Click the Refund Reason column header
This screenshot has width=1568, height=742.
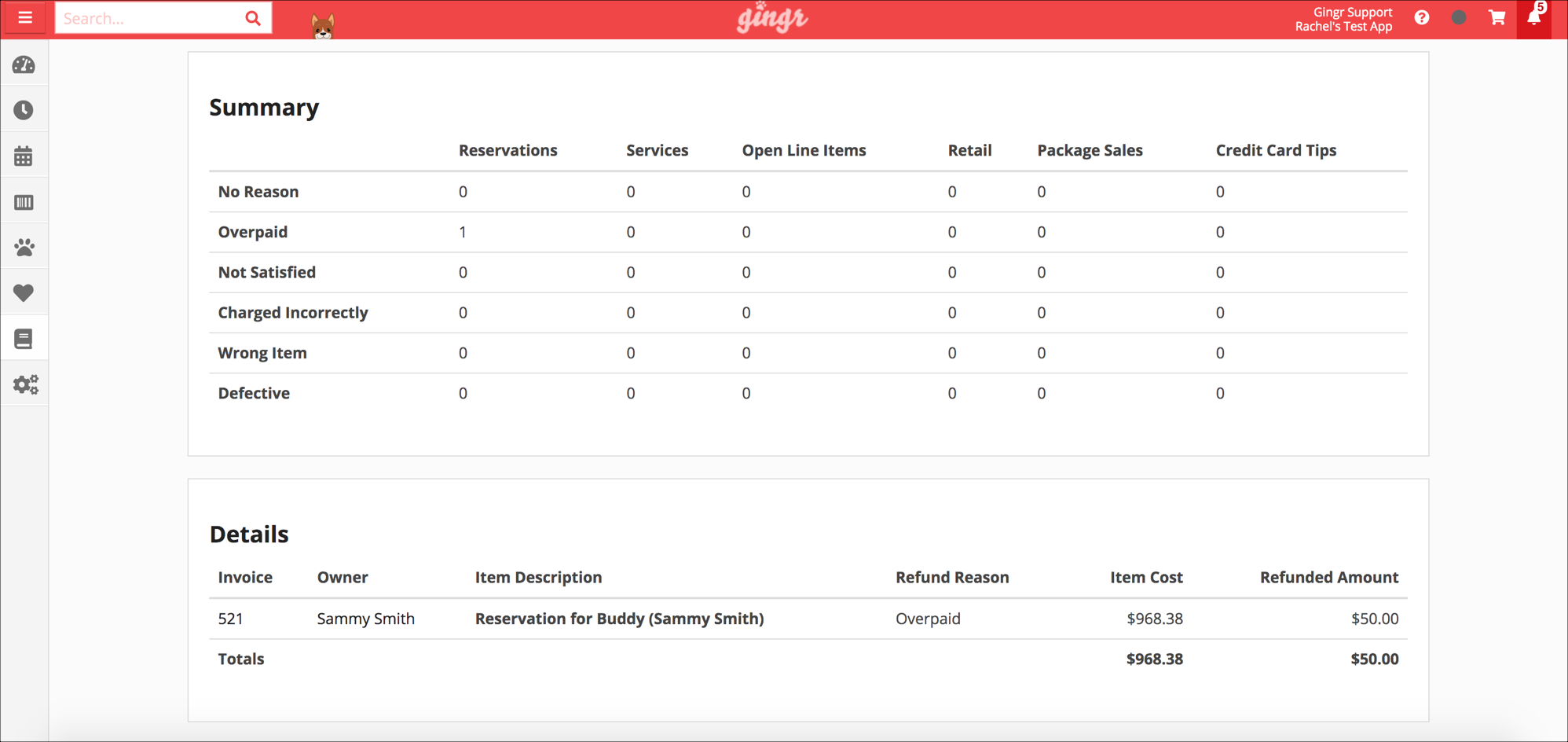[x=952, y=577]
